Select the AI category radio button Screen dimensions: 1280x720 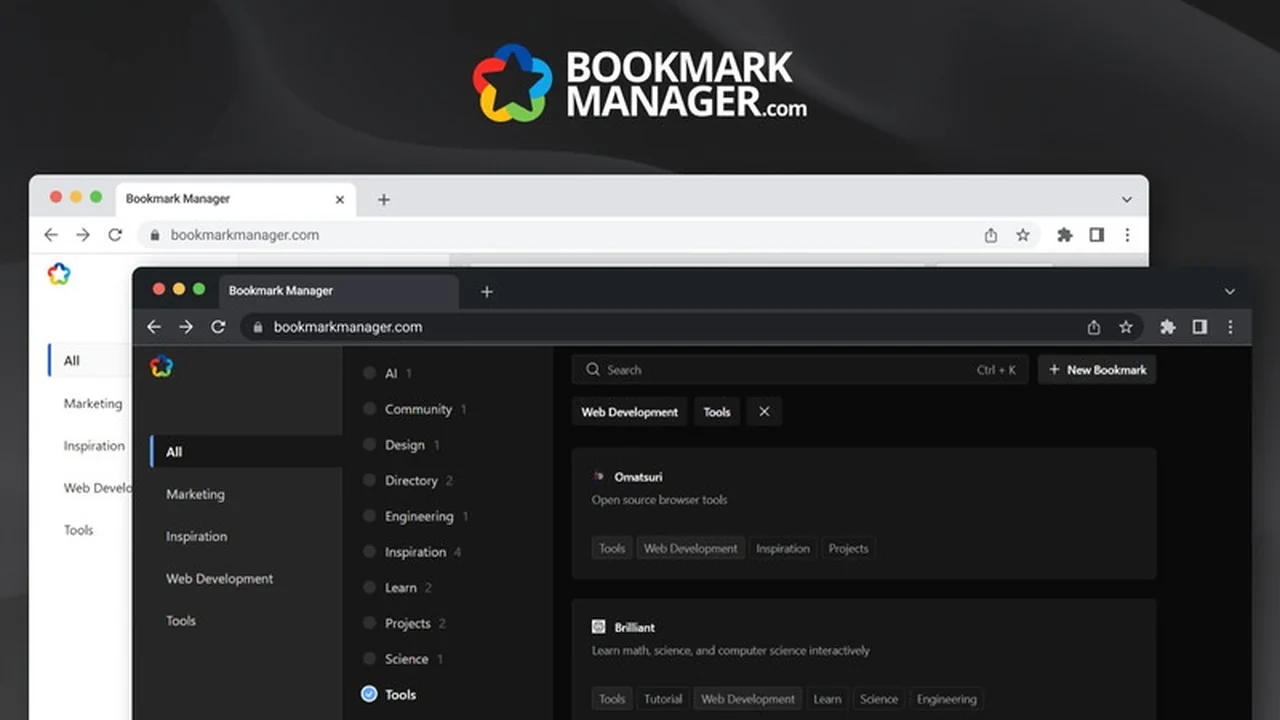(370, 373)
